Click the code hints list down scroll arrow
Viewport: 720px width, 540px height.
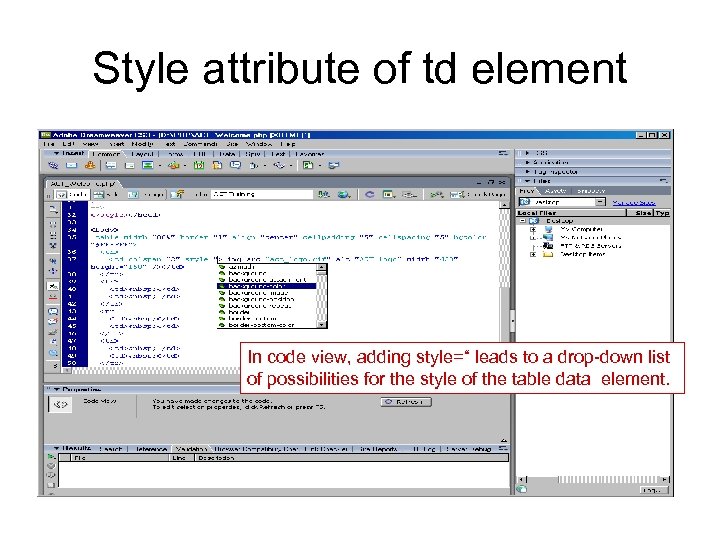(321, 325)
